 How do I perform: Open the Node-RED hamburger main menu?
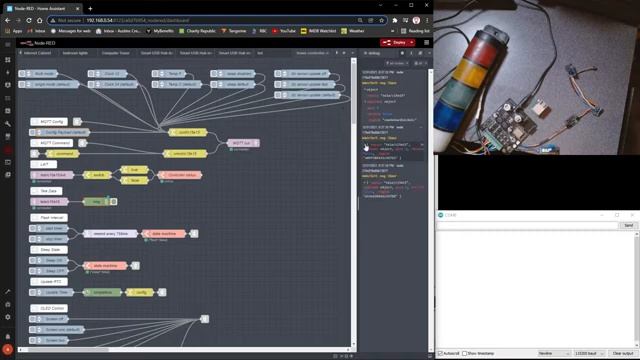pos(427,42)
